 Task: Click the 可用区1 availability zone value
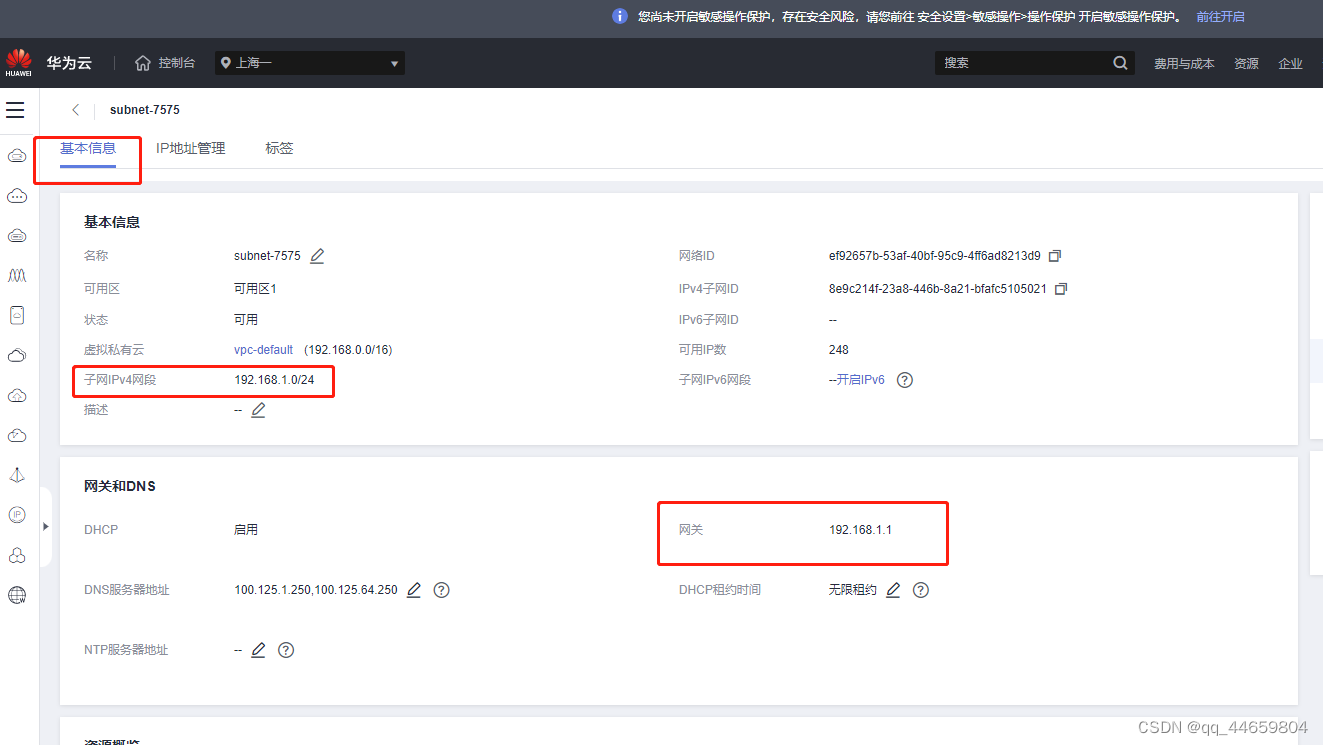pyautogui.click(x=255, y=289)
